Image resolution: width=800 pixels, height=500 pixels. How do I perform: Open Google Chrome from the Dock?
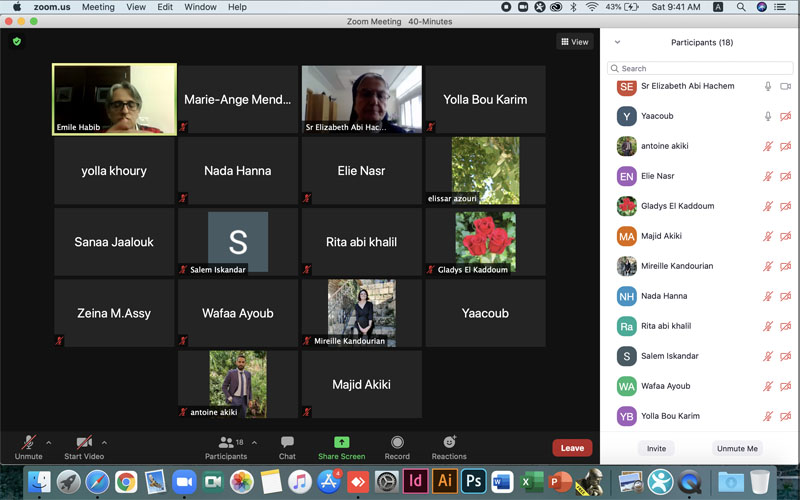[126, 482]
